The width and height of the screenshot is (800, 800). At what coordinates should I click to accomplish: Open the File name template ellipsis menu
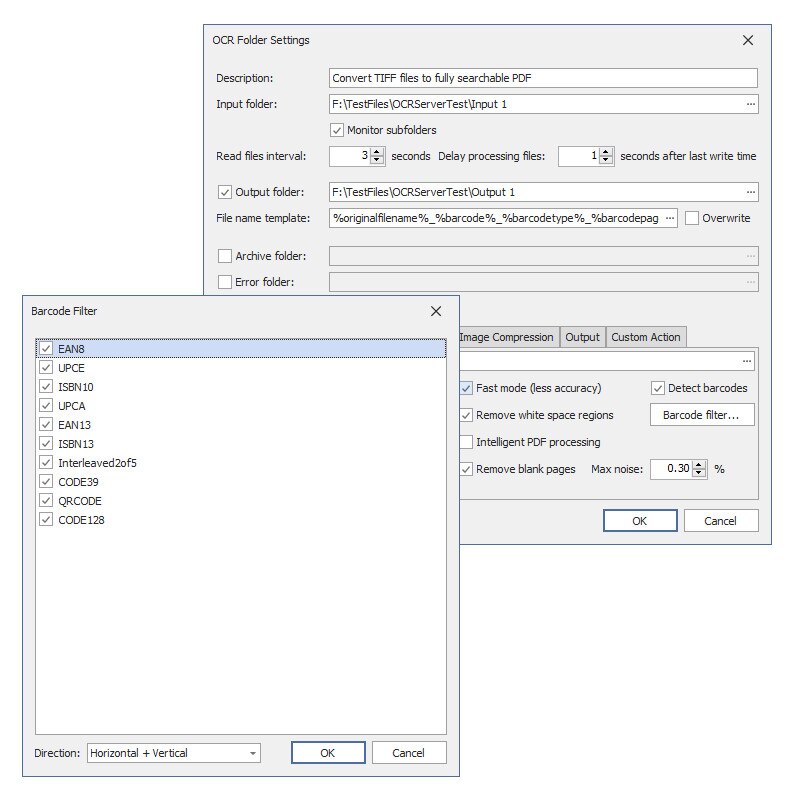670,218
